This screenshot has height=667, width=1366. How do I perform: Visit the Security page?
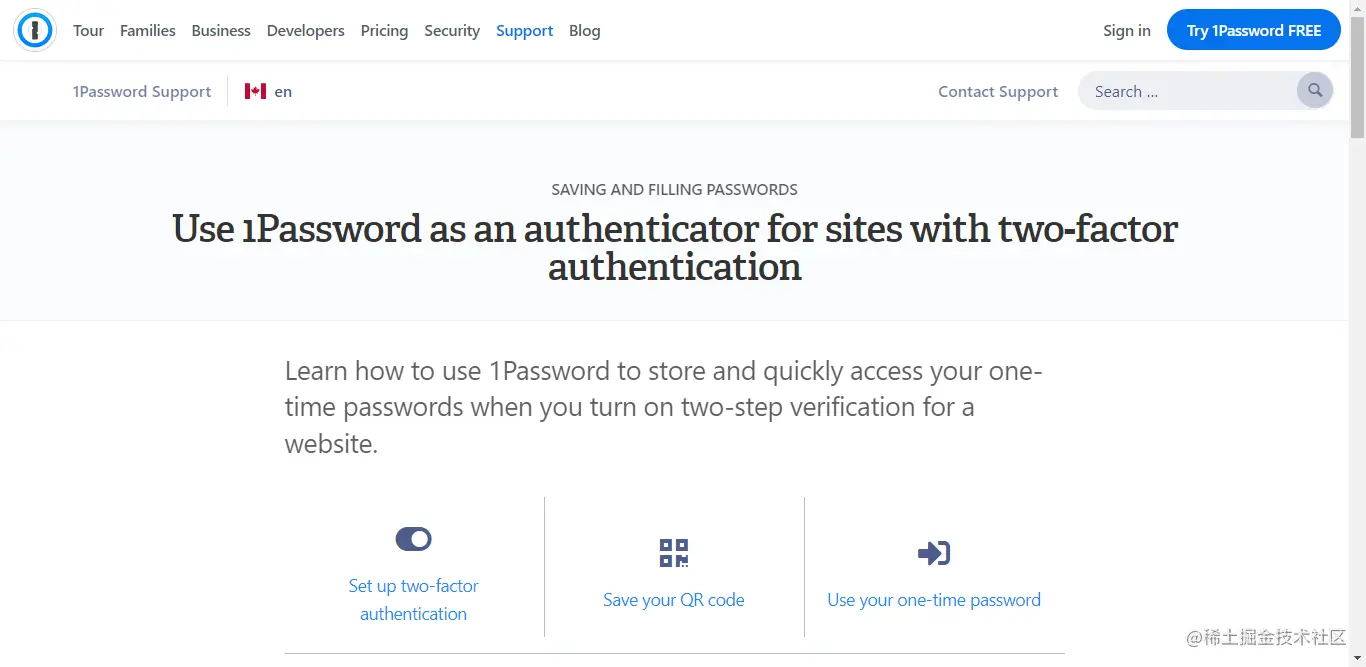click(x=452, y=31)
